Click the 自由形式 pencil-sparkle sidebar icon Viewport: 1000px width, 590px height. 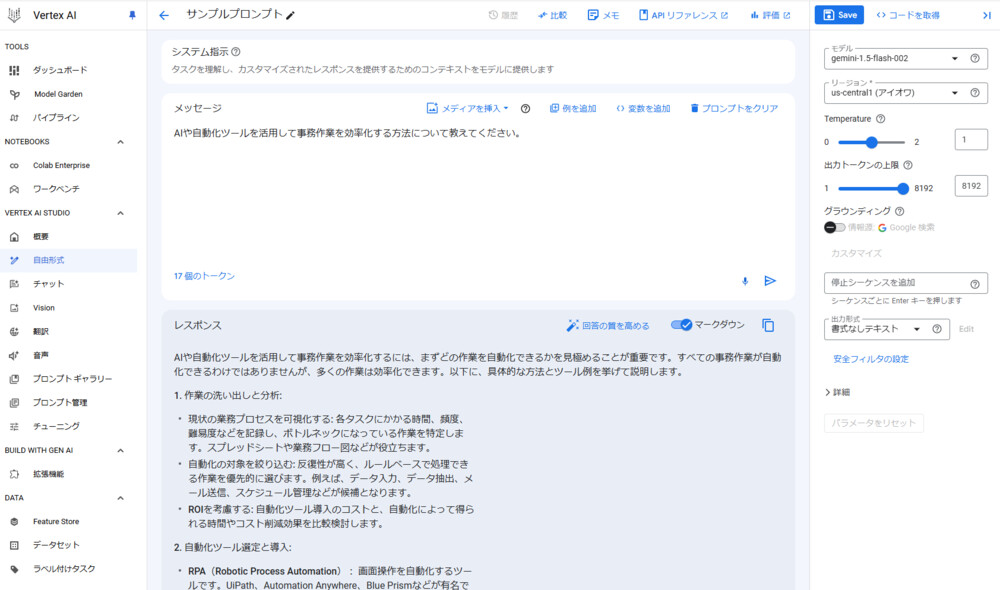point(14,260)
